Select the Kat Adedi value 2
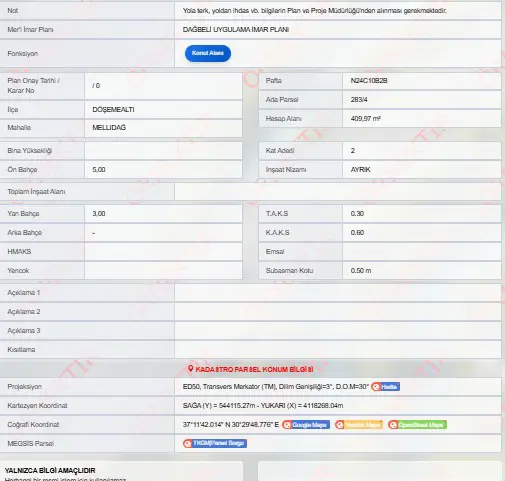This screenshot has height=481, width=505. pyautogui.click(x=353, y=151)
